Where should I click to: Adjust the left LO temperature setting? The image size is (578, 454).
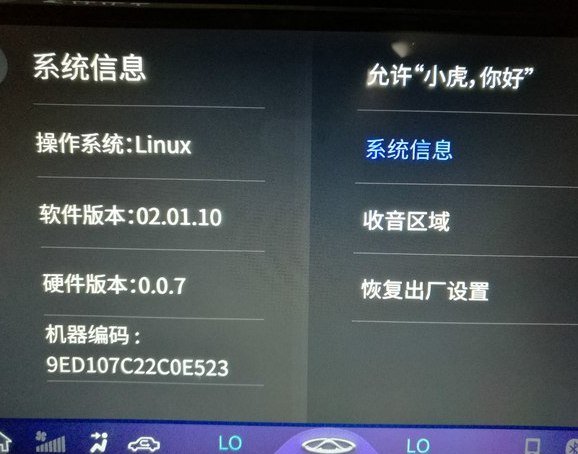click(x=230, y=443)
